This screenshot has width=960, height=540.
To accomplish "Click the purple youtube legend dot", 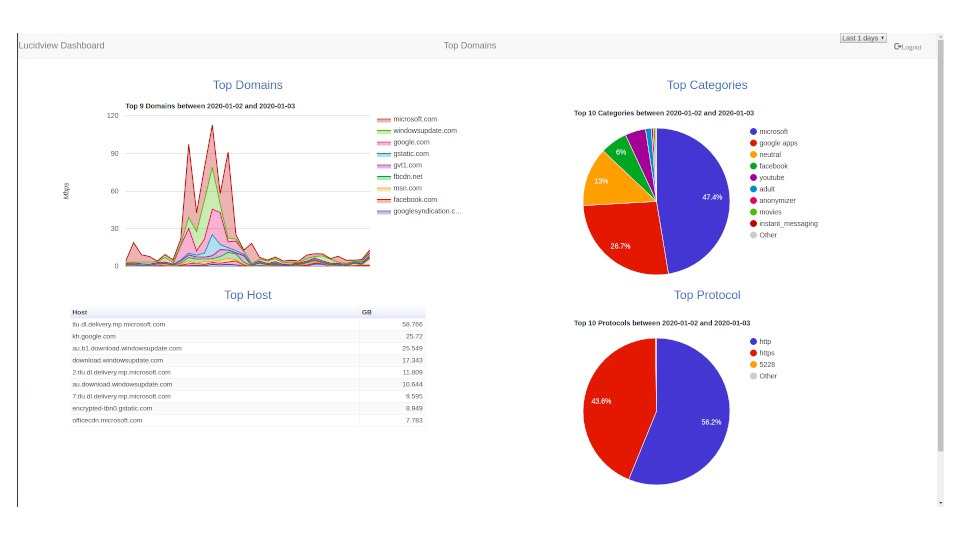I will point(753,177).
